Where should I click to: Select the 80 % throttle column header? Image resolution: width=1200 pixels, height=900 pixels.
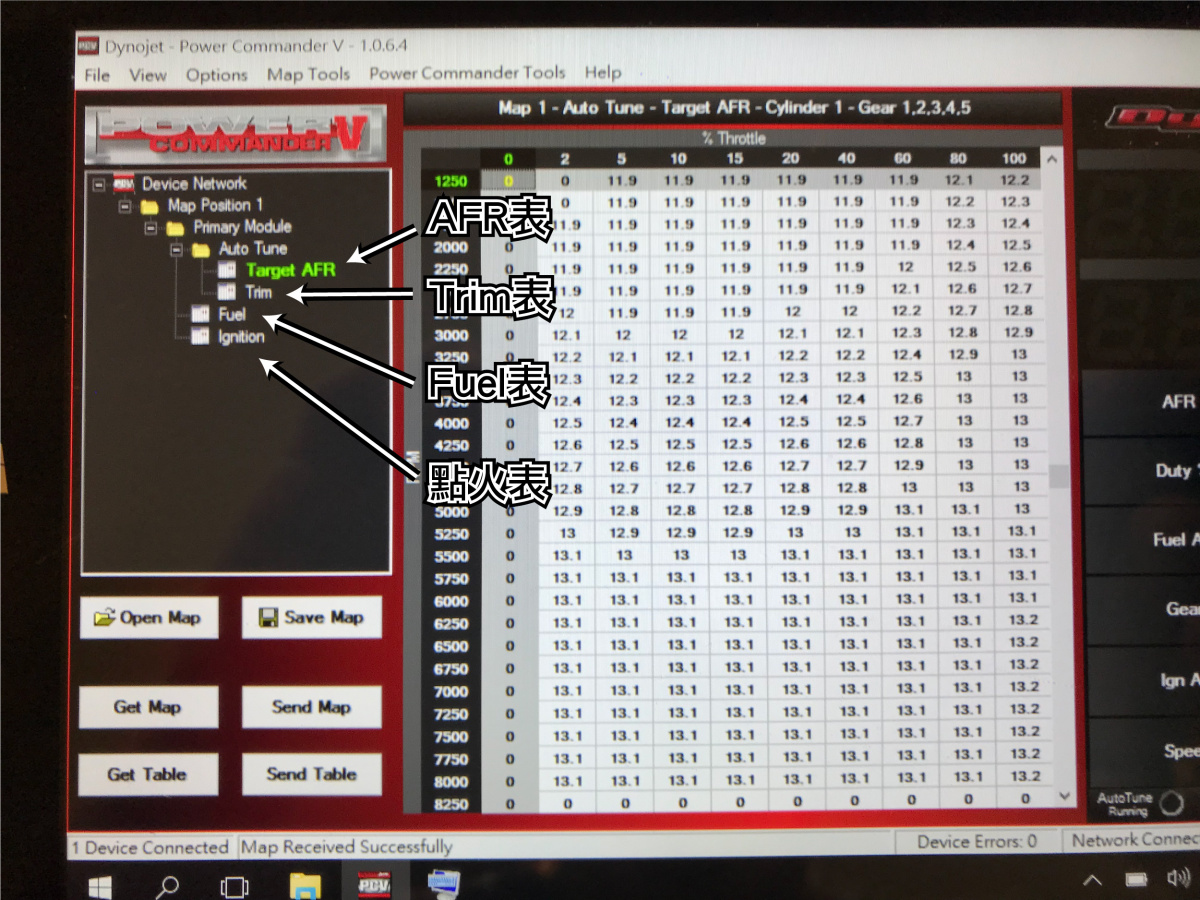pos(959,158)
